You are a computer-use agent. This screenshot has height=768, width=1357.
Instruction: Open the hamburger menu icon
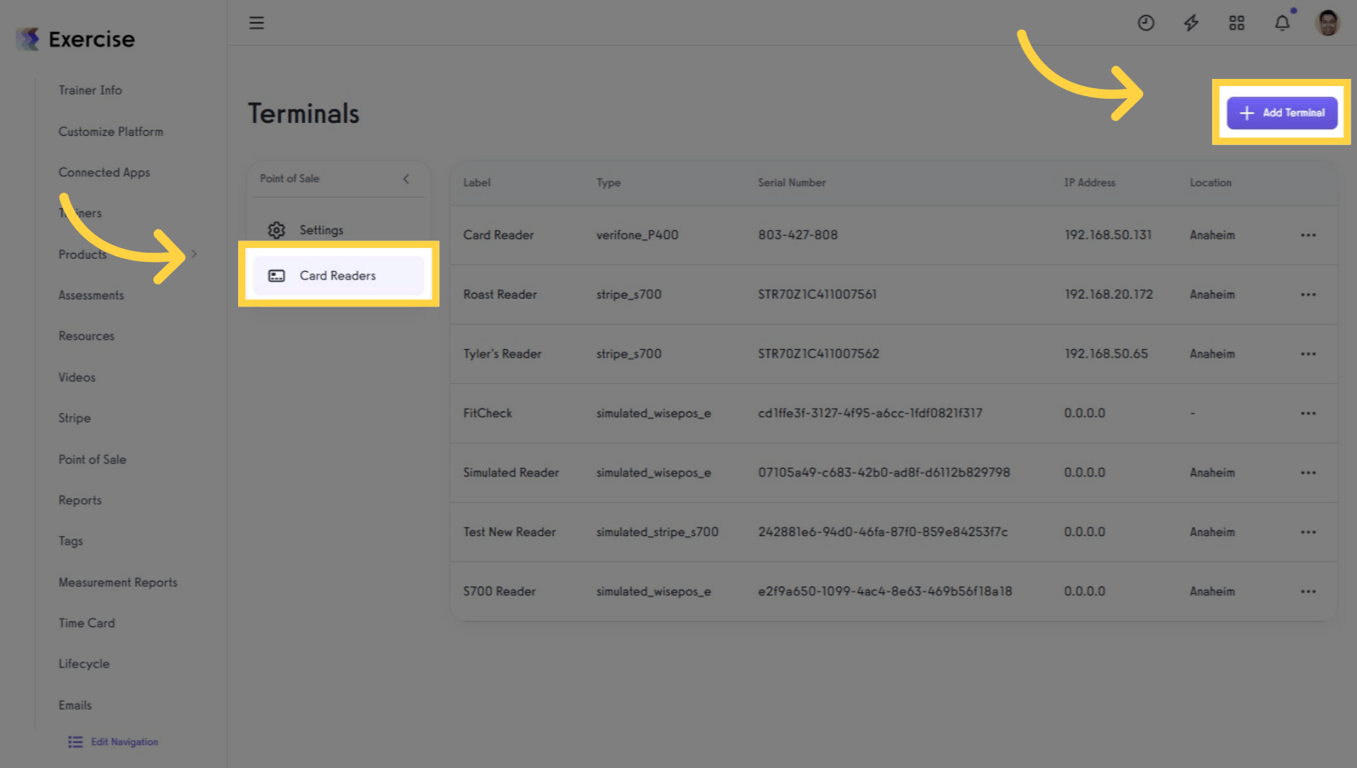click(257, 23)
